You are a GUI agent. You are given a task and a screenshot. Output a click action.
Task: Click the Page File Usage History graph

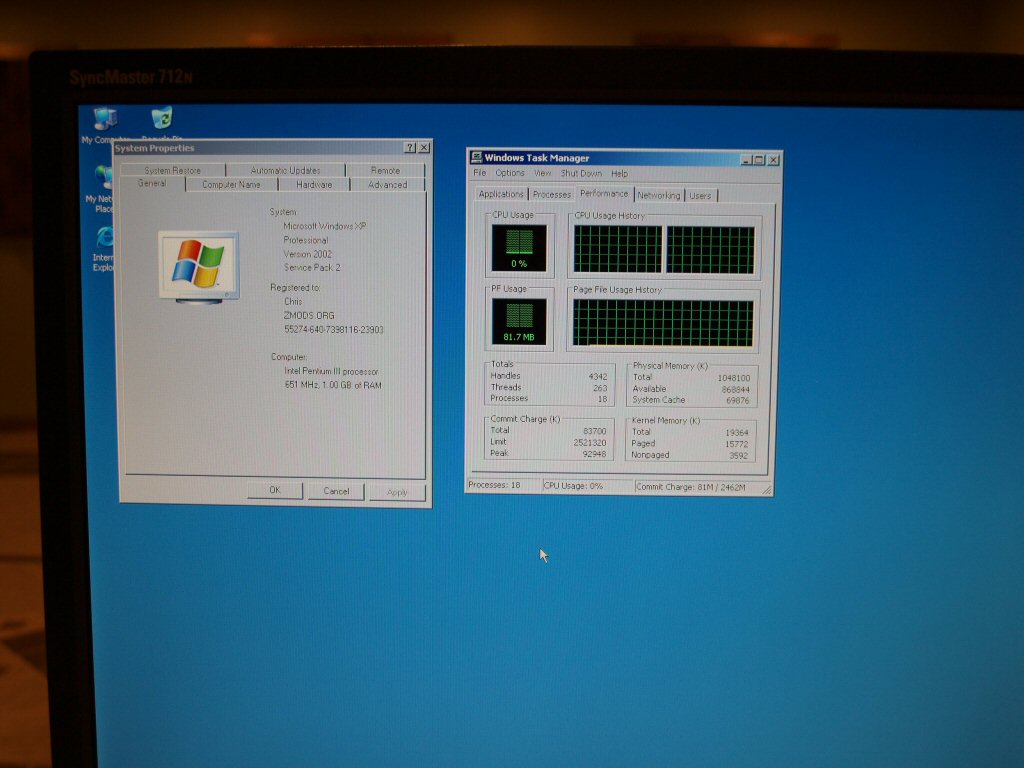pos(663,323)
